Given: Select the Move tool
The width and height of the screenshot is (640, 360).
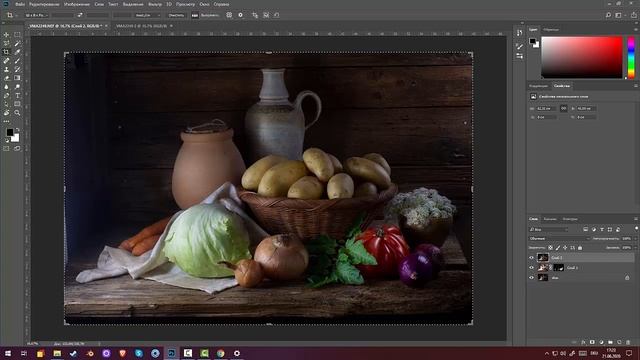Looking at the screenshot, I should (x=6, y=35).
